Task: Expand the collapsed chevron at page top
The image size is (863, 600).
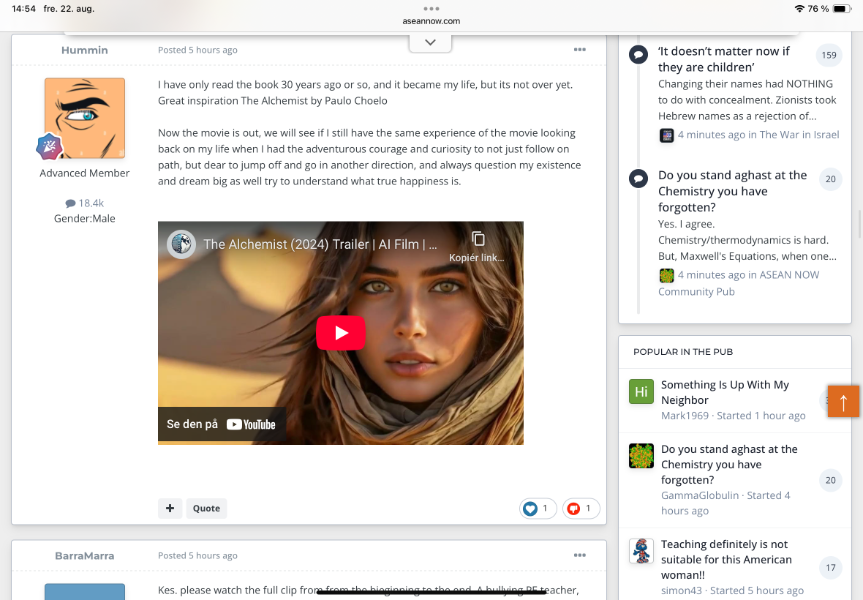Action: click(430, 42)
